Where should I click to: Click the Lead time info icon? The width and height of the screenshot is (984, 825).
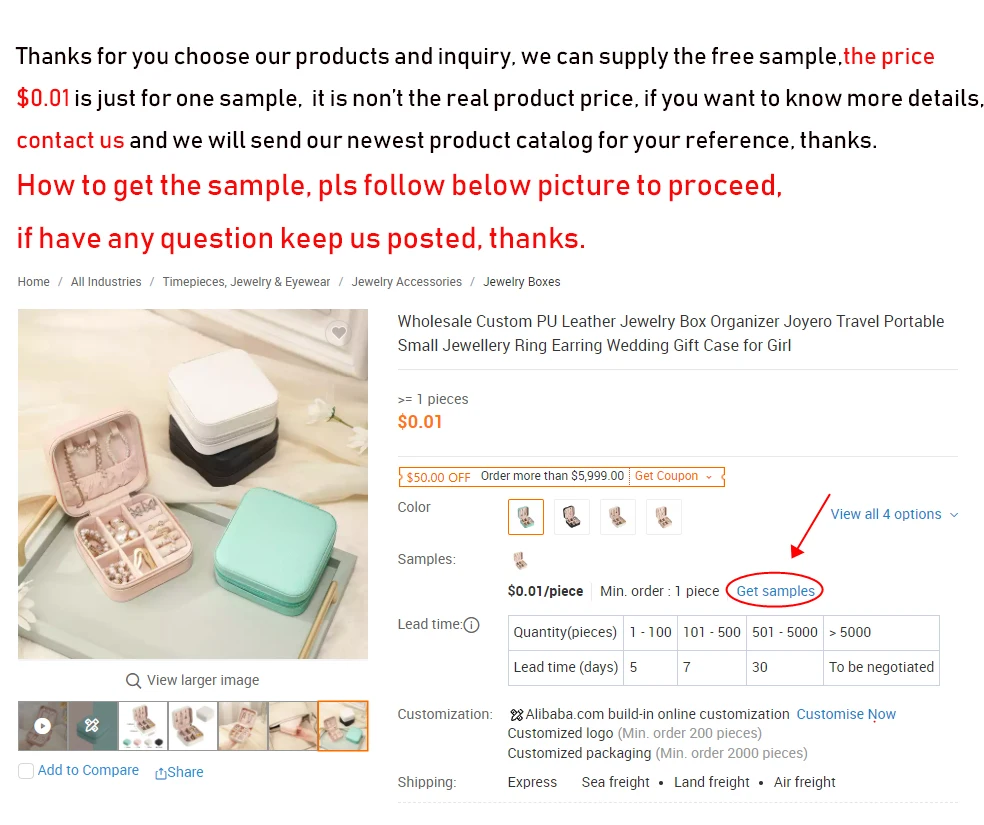[x=471, y=625]
